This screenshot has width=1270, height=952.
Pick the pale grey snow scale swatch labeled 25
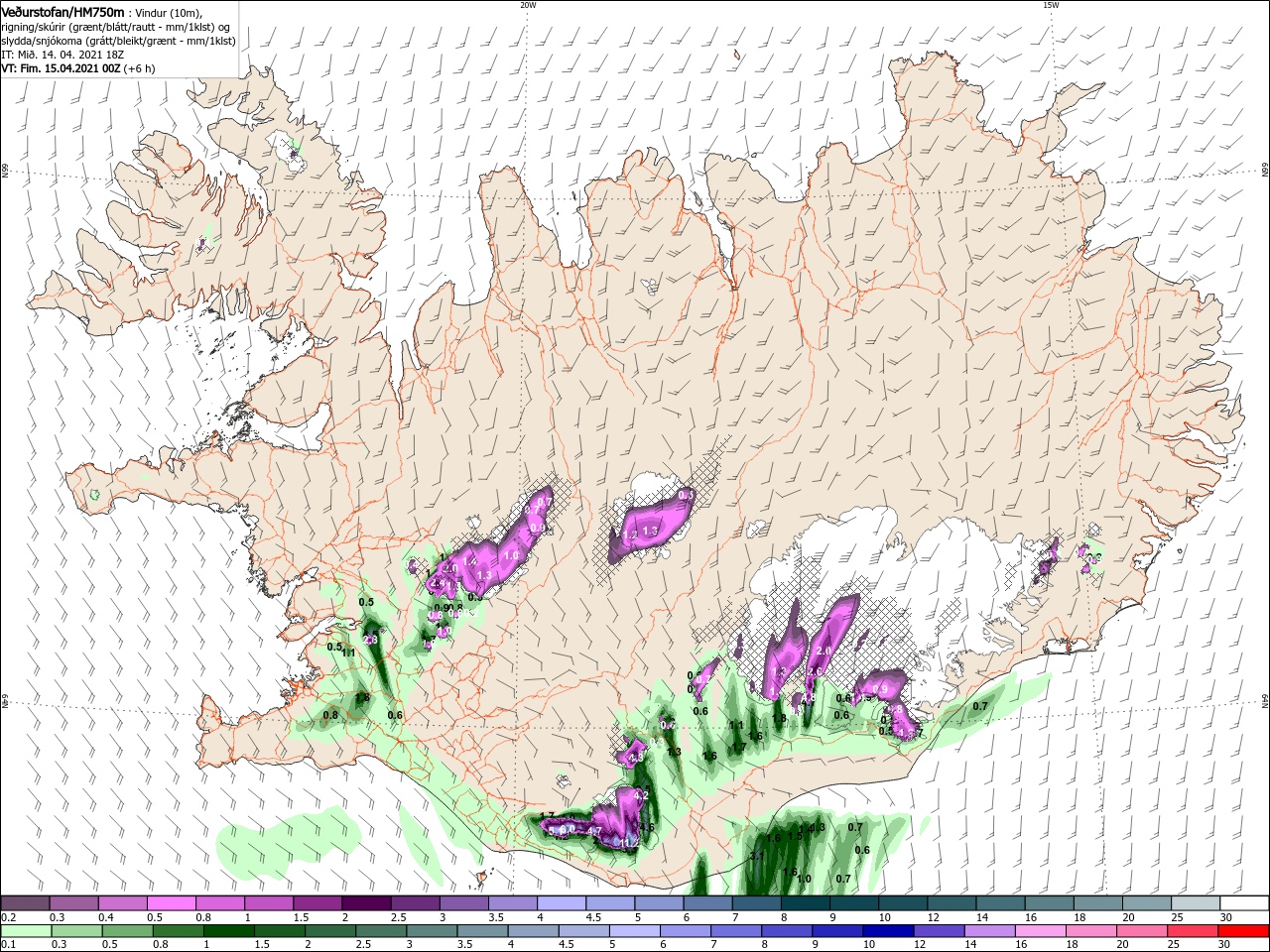1196,903
